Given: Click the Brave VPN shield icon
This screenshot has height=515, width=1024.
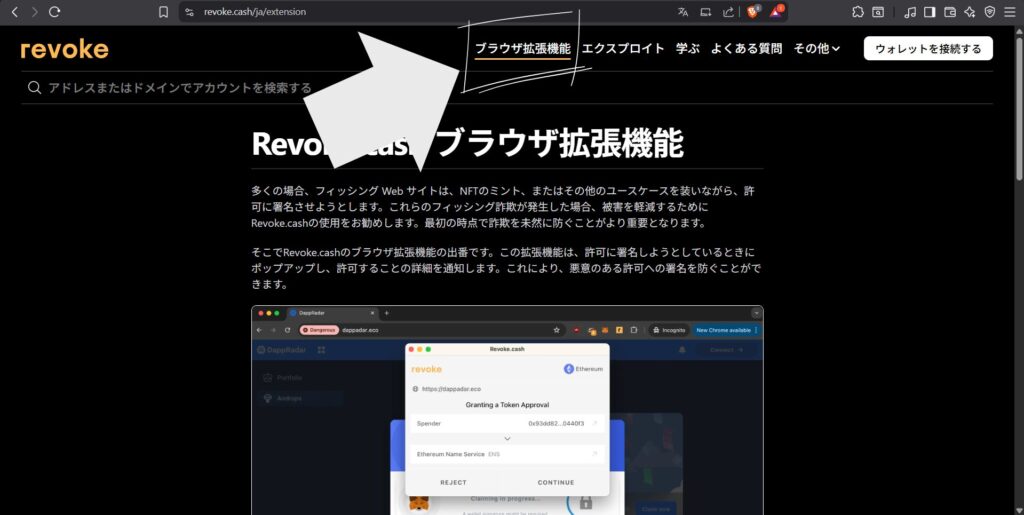Looking at the screenshot, I should [x=989, y=12].
